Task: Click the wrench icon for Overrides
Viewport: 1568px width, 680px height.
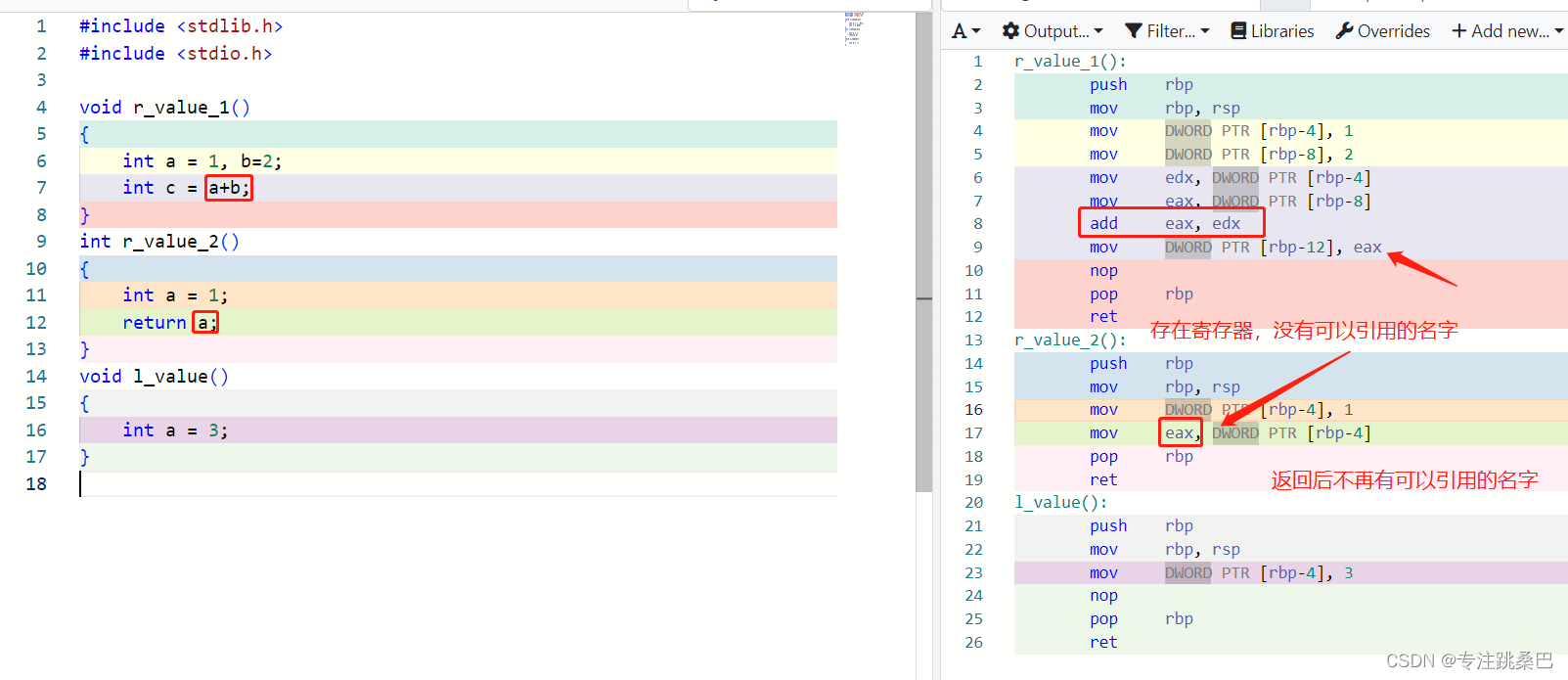Action: pyautogui.click(x=1345, y=31)
